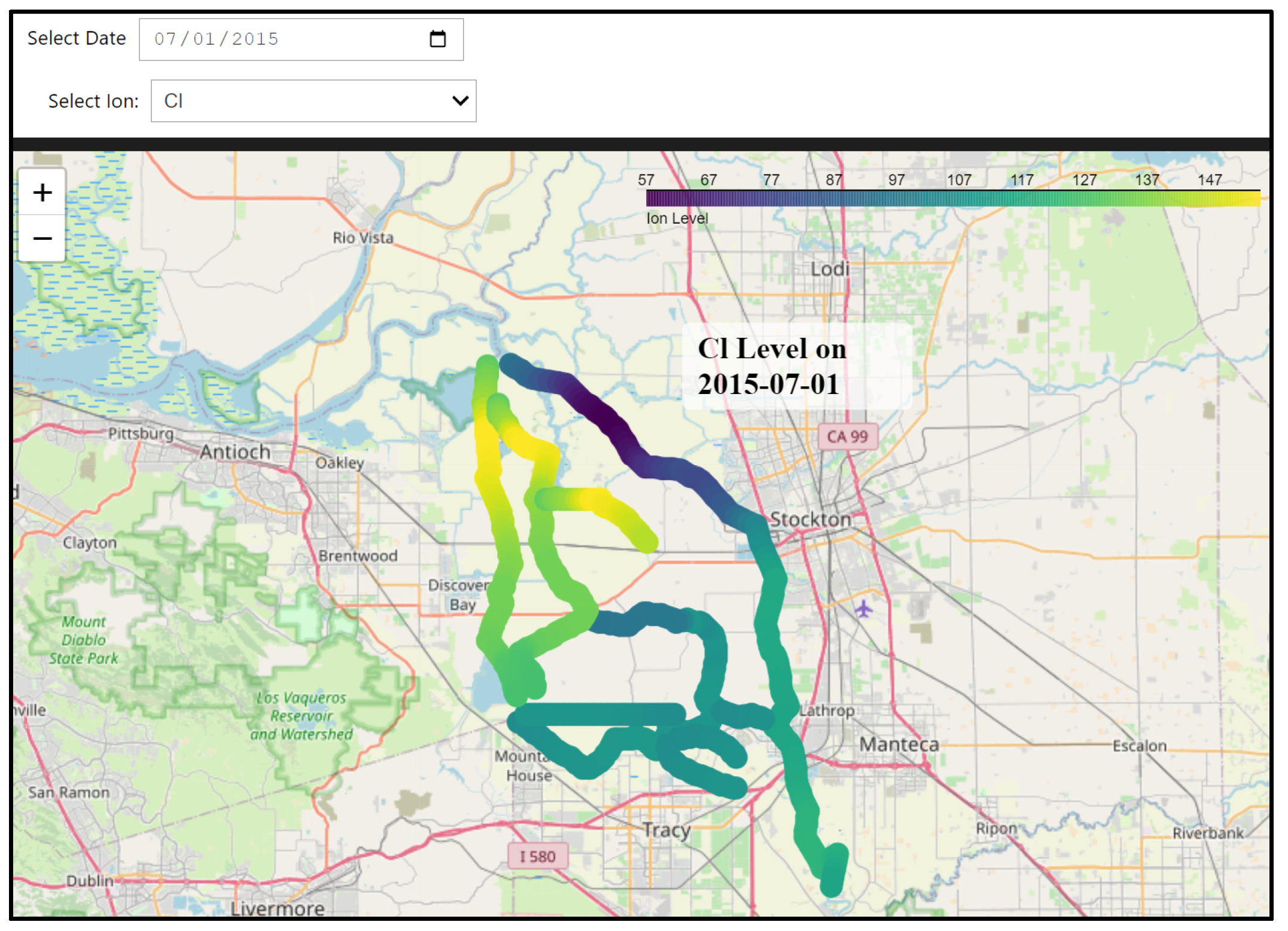This screenshot has height=931, width=1288.
Task: Click the map zoom out minus button
Action: 42,239
